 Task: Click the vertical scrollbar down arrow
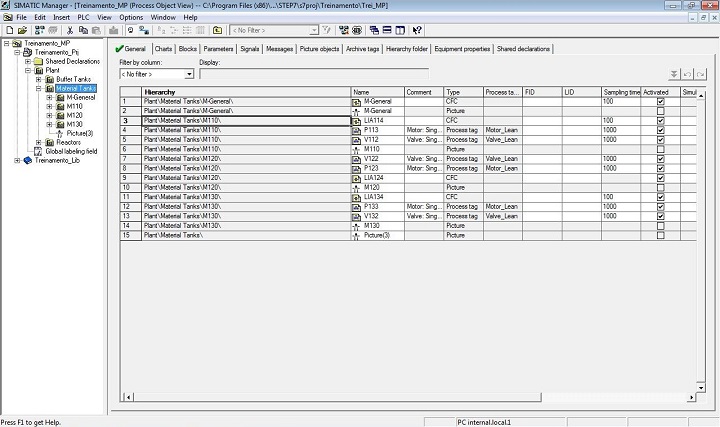tap(701, 388)
